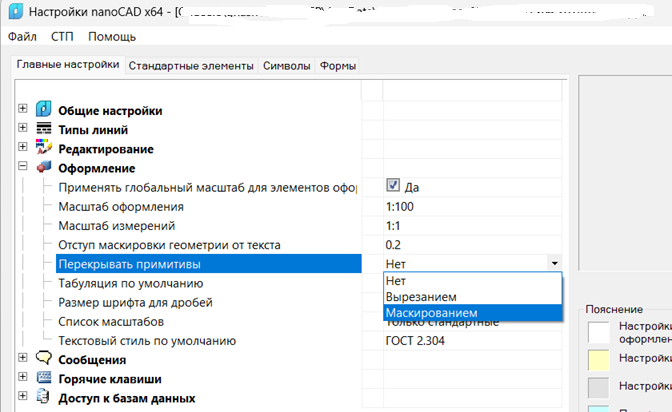
Task: Click the Горячие клавиши keyboard icon
Action: 43,377
